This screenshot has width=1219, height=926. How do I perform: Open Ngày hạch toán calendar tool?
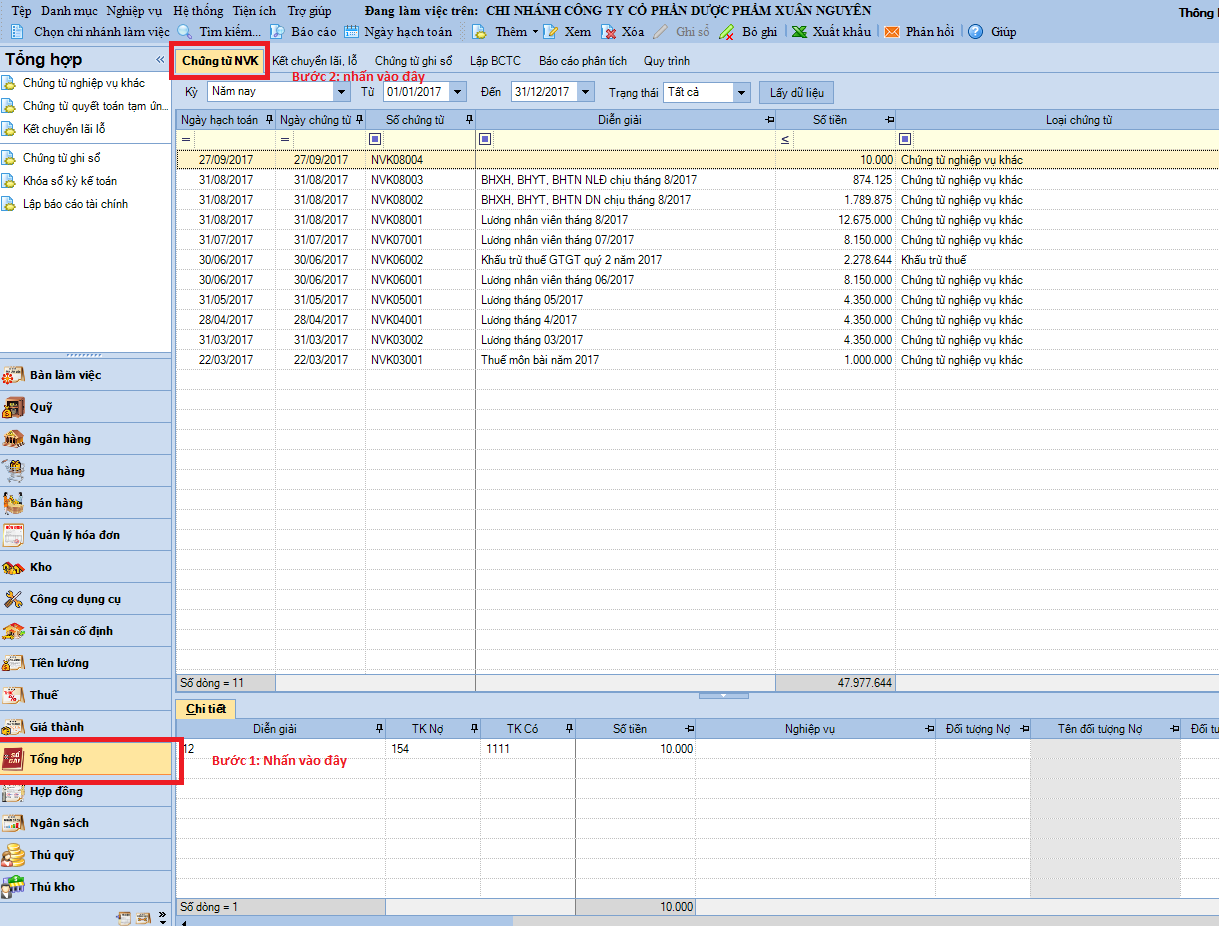(x=398, y=32)
